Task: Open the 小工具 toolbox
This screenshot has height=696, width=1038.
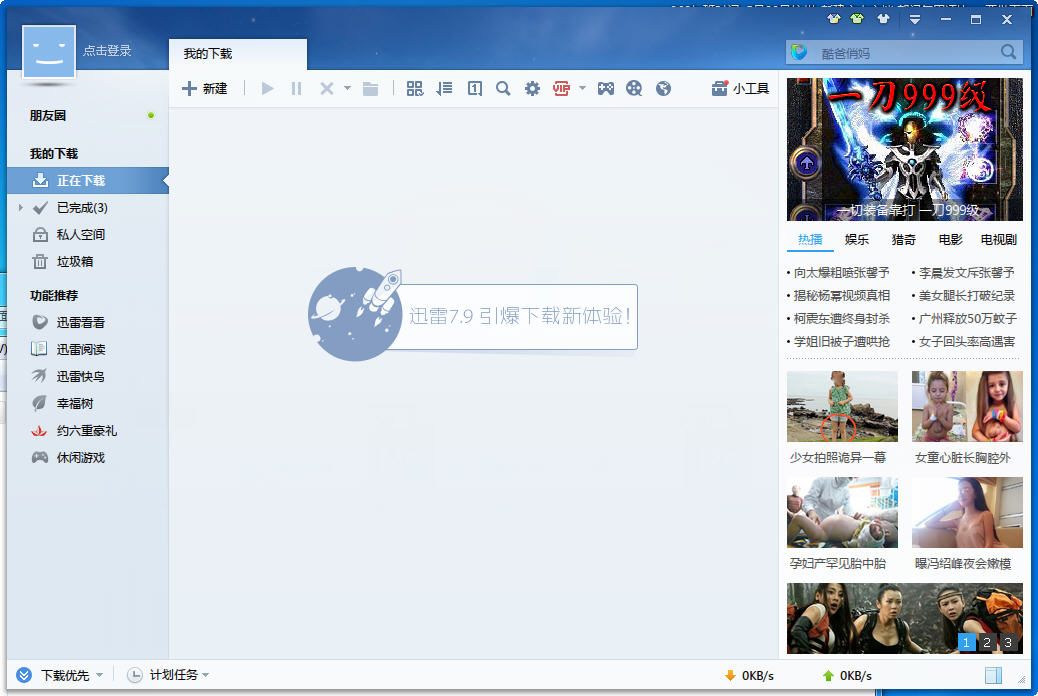Action: click(x=740, y=89)
